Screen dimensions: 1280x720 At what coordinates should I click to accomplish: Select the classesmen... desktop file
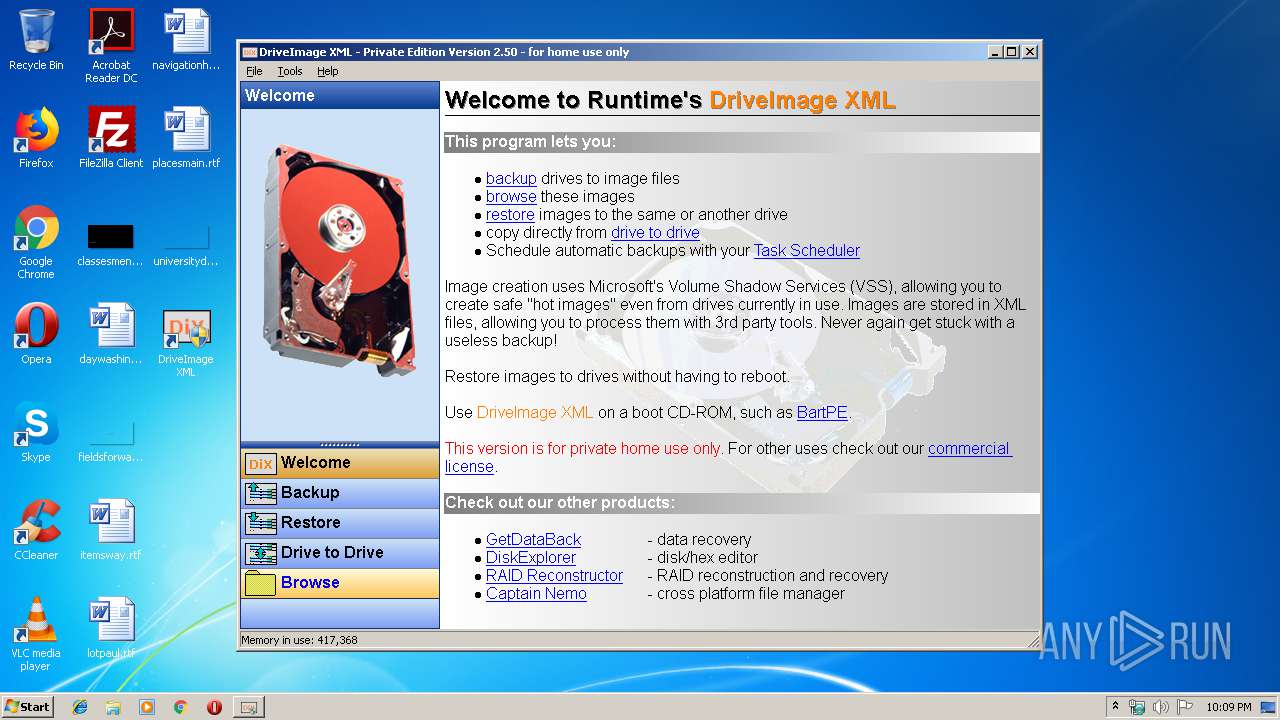point(110,246)
